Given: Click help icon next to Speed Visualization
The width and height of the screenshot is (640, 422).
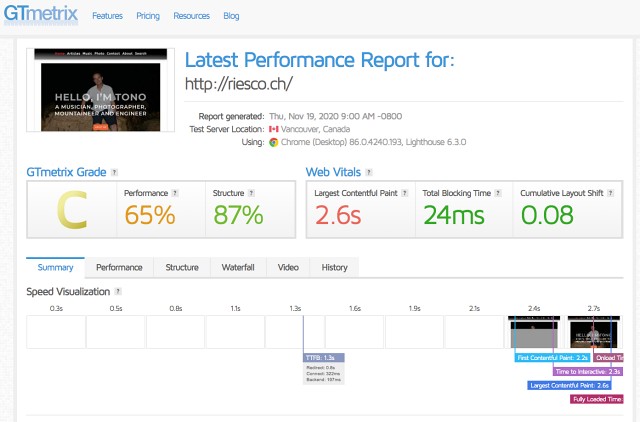Looking at the screenshot, I should (x=117, y=291).
